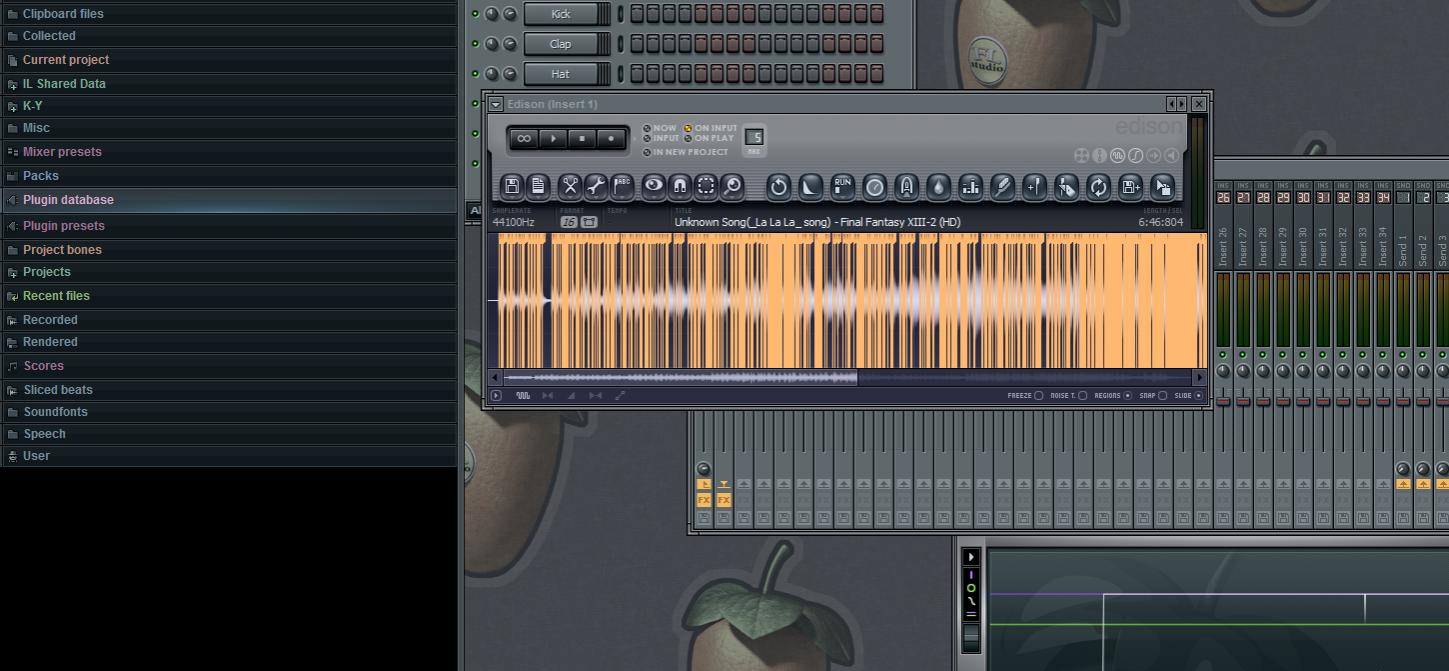Open the Equalize bars icon
The width and height of the screenshot is (1449, 671).
[970, 187]
